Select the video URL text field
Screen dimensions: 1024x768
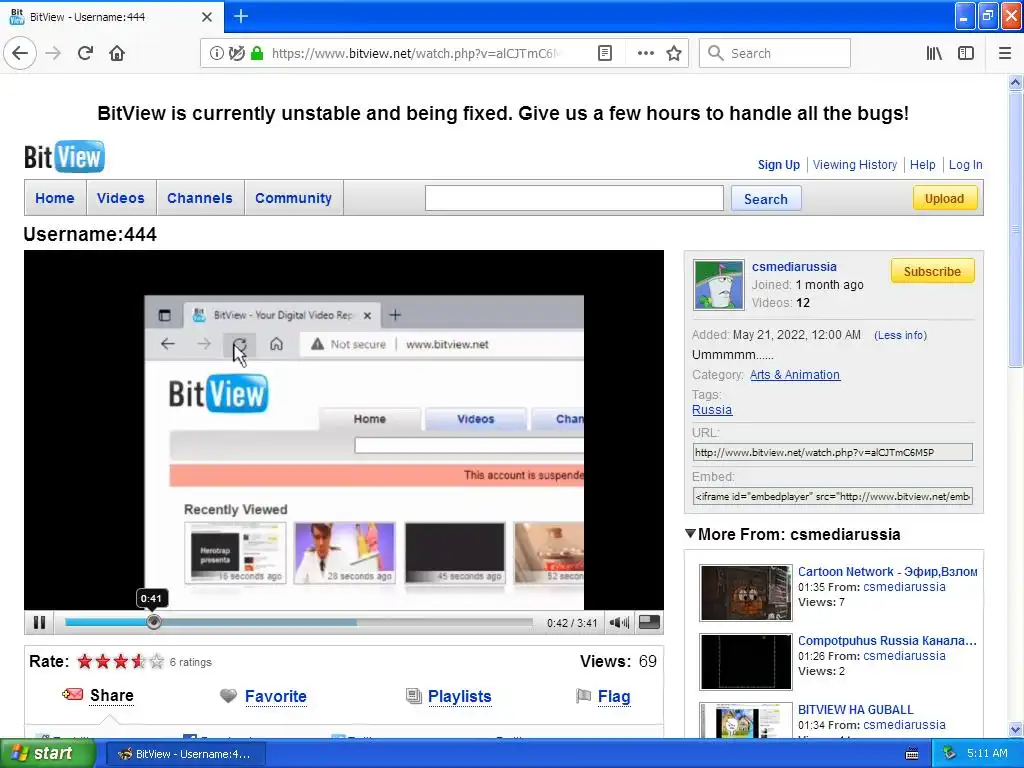click(833, 452)
